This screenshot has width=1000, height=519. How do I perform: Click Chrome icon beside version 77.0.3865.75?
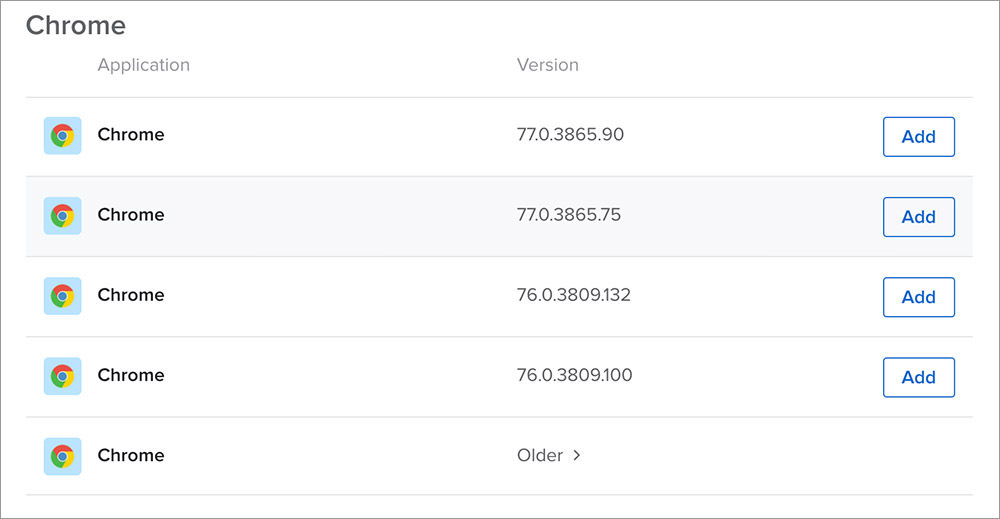(x=62, y=216)
